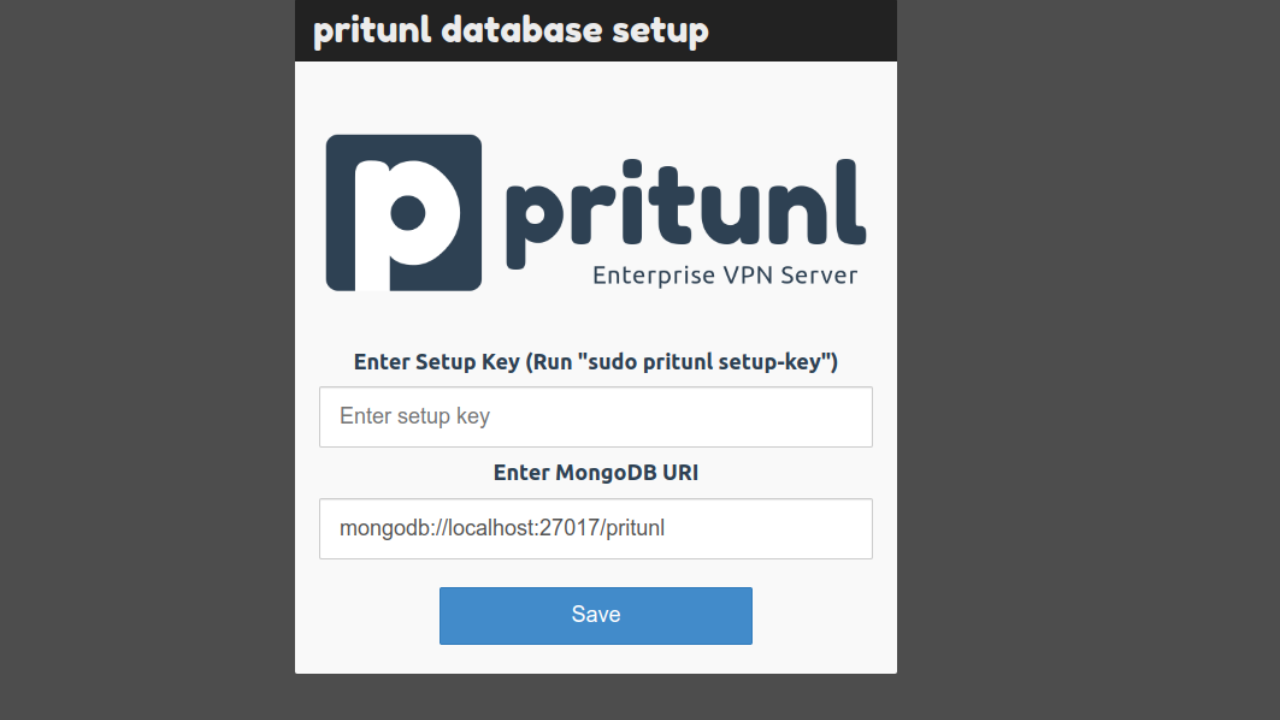Click the "Enter Setup Key" label words
The image size is (1280, 720).
[x=436, y=362]
